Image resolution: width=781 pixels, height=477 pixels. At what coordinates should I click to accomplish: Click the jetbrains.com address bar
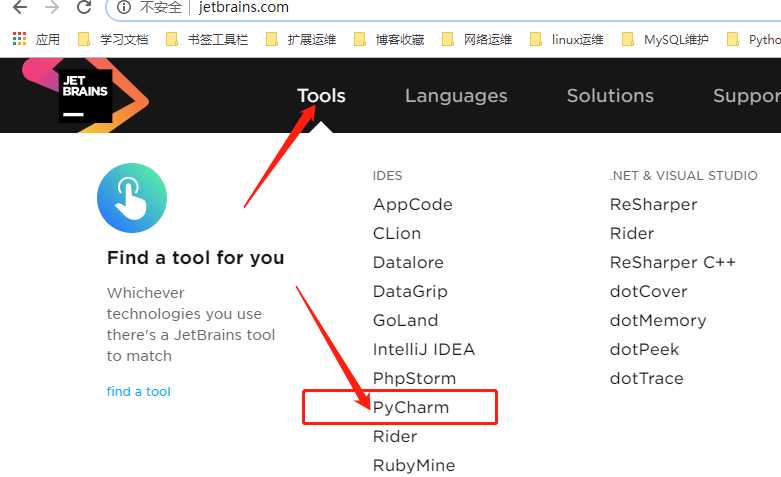[243, 7]
